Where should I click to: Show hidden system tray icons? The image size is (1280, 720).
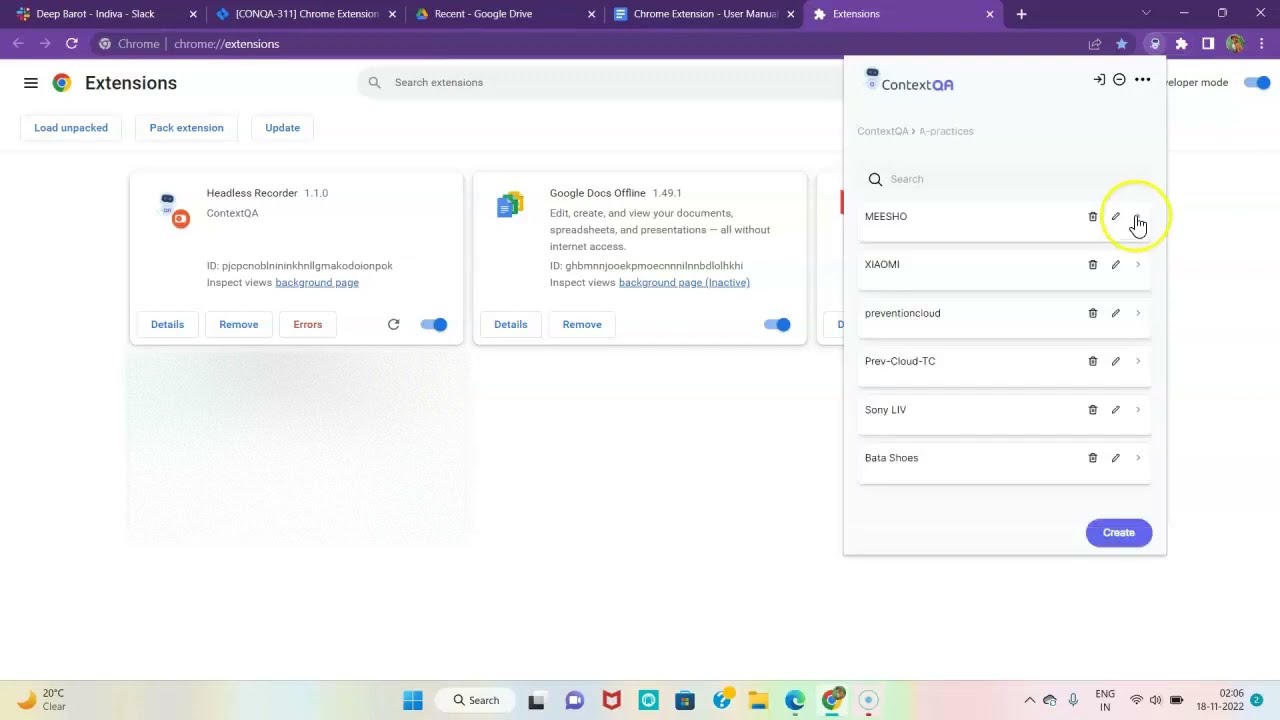click(1029, 700)
